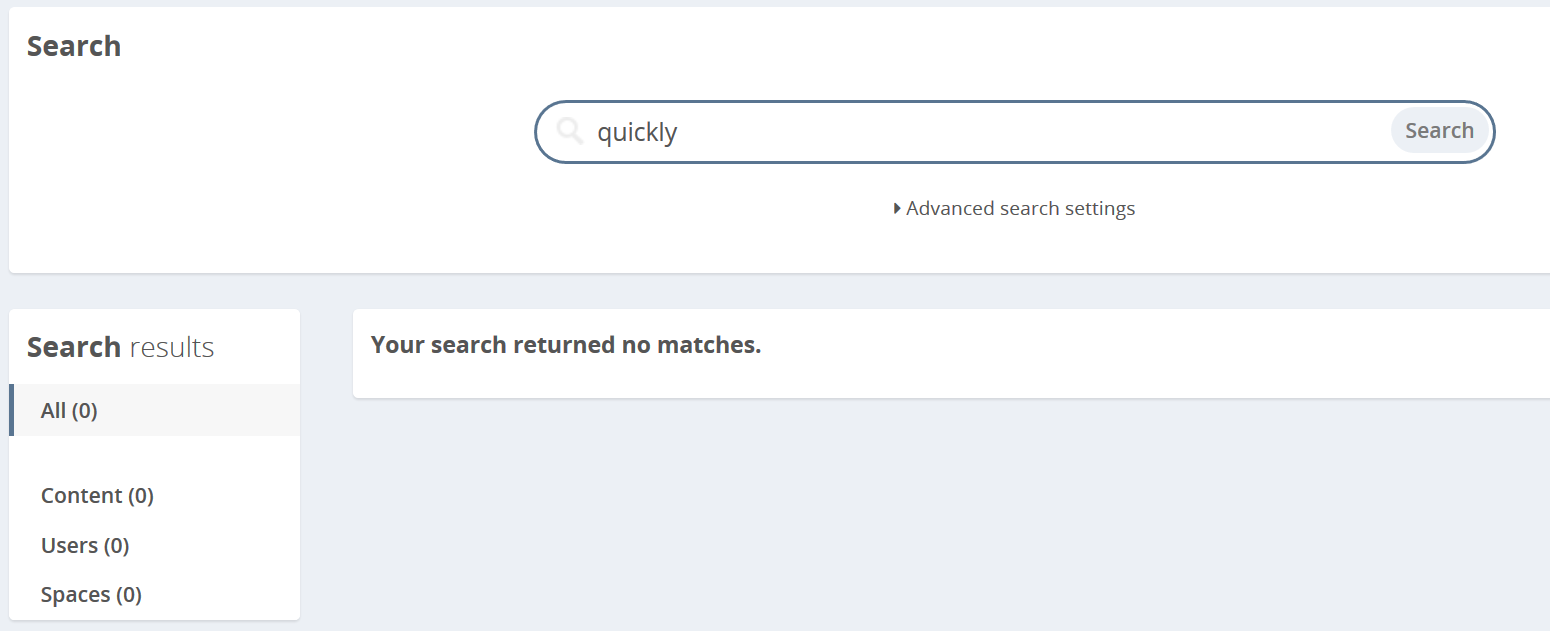1550x631 pixels.
Task: Click the no matches message text
Action: point(566,344)
